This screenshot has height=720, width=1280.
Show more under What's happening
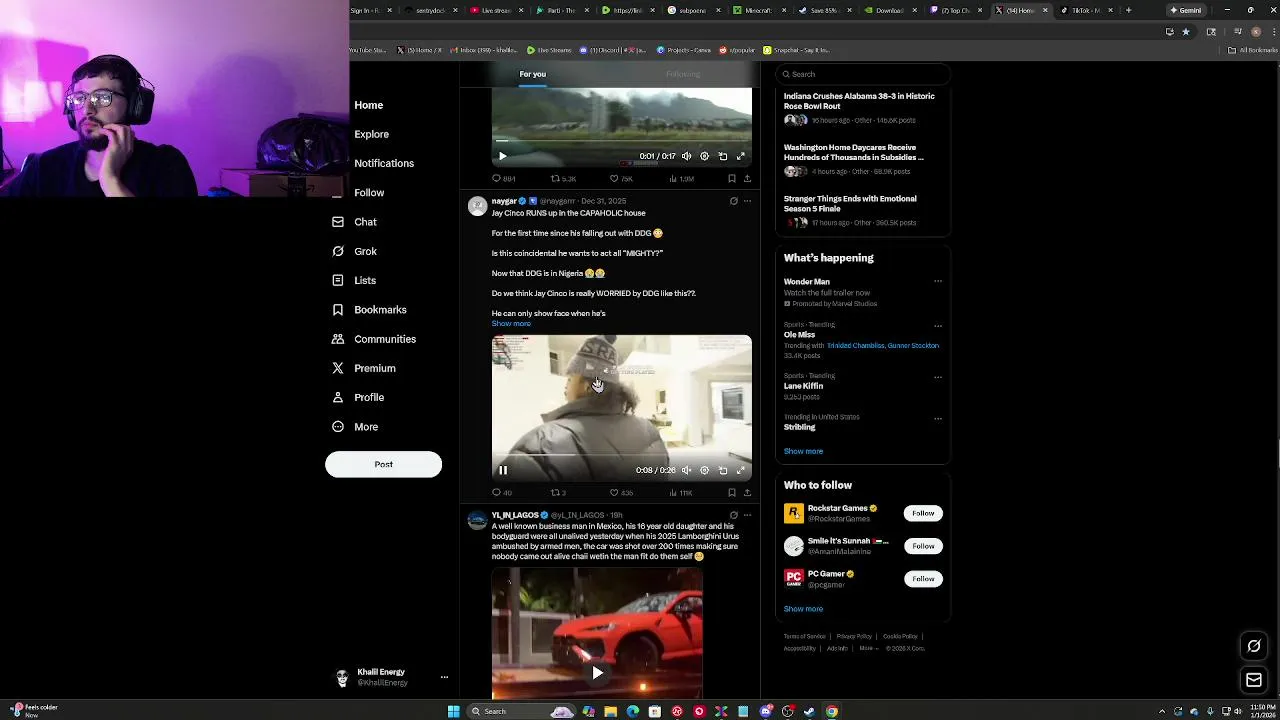pos(803,451)
